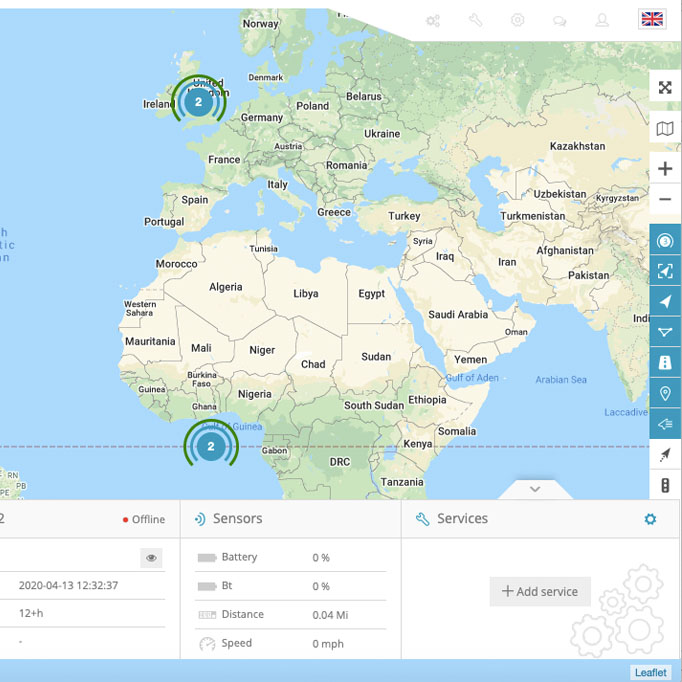The height and width of the screenshot is (682, 682).
Task: Open the map layers selector
Action: pyautogui.click(x=665, y=129)
